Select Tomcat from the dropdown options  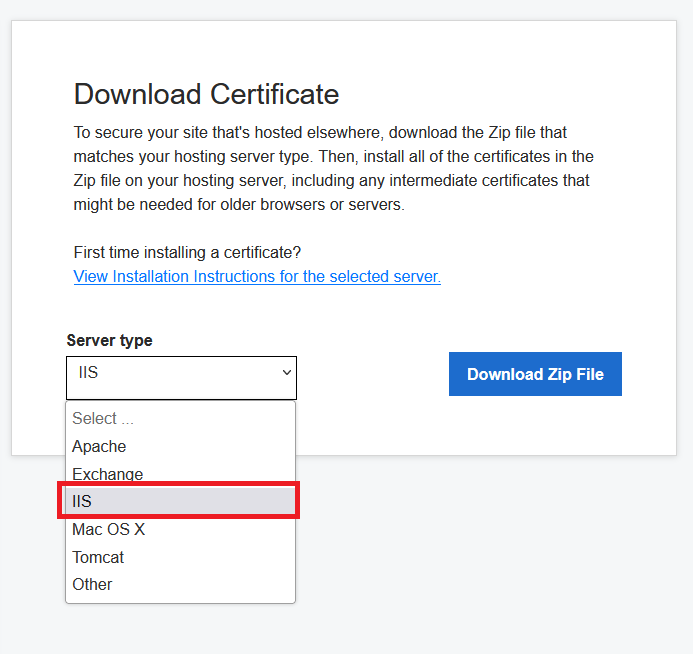pyautogui.click(x=98, y=557)
